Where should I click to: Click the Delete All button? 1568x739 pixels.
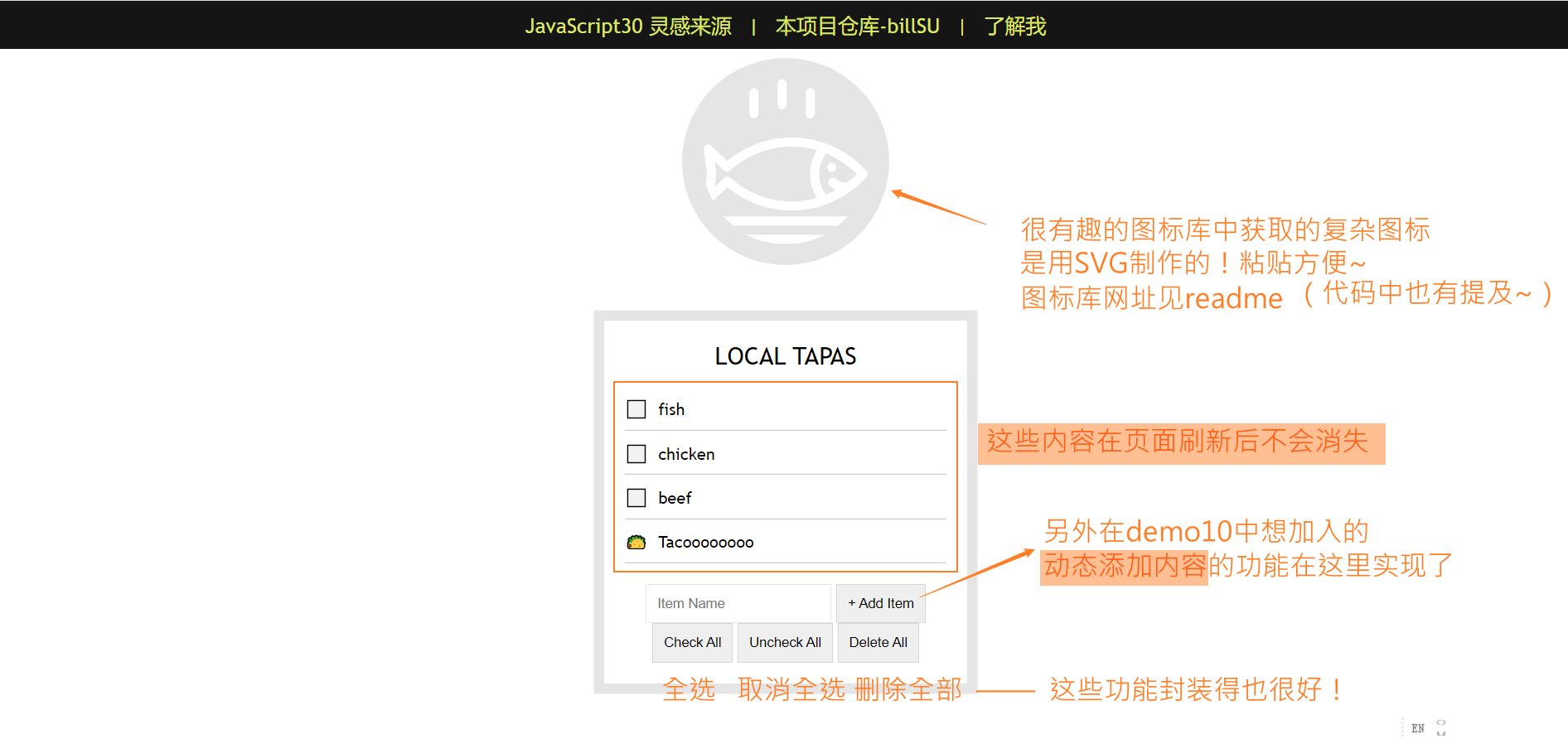(878, 642)
